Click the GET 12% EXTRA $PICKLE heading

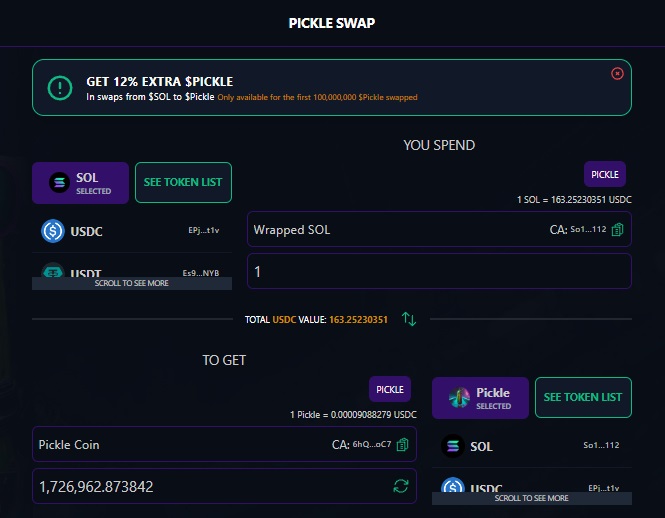[159, 81]
